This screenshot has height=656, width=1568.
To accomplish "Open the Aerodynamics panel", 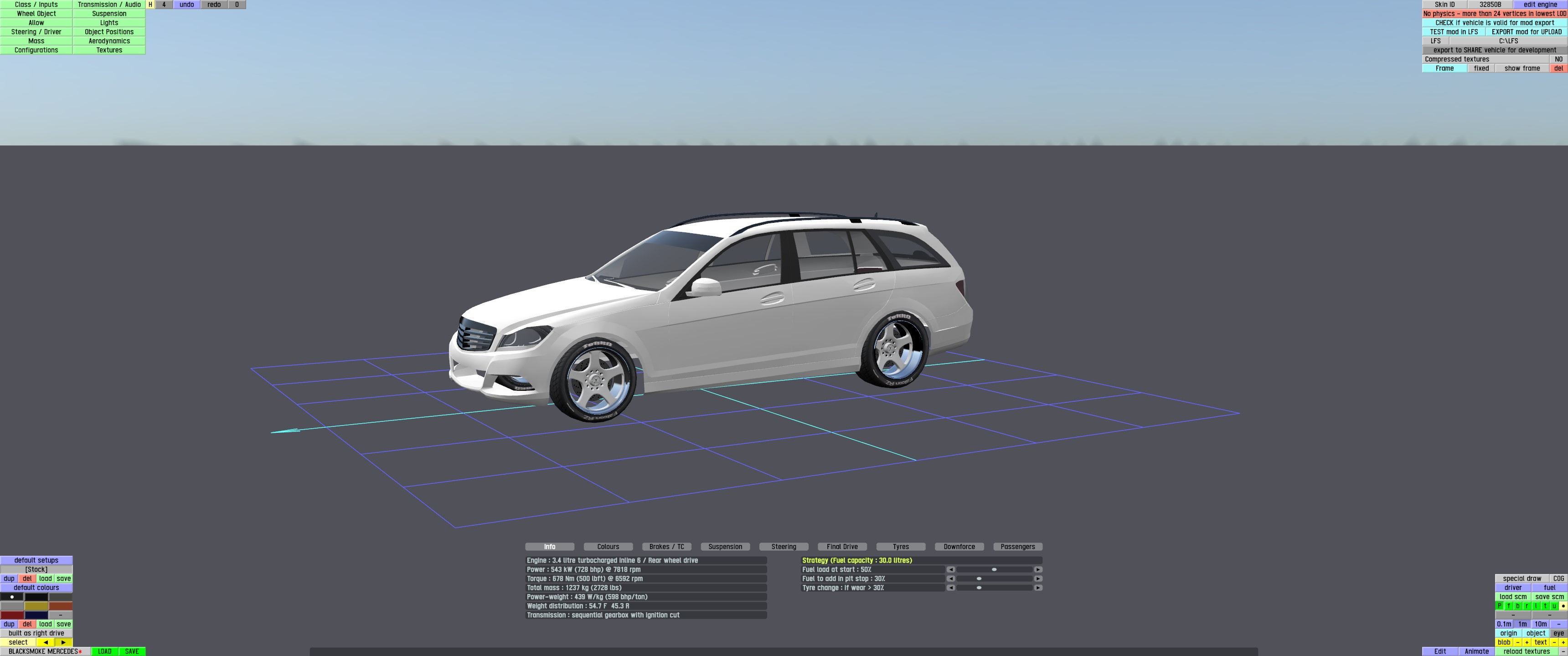I will [109, 41].
